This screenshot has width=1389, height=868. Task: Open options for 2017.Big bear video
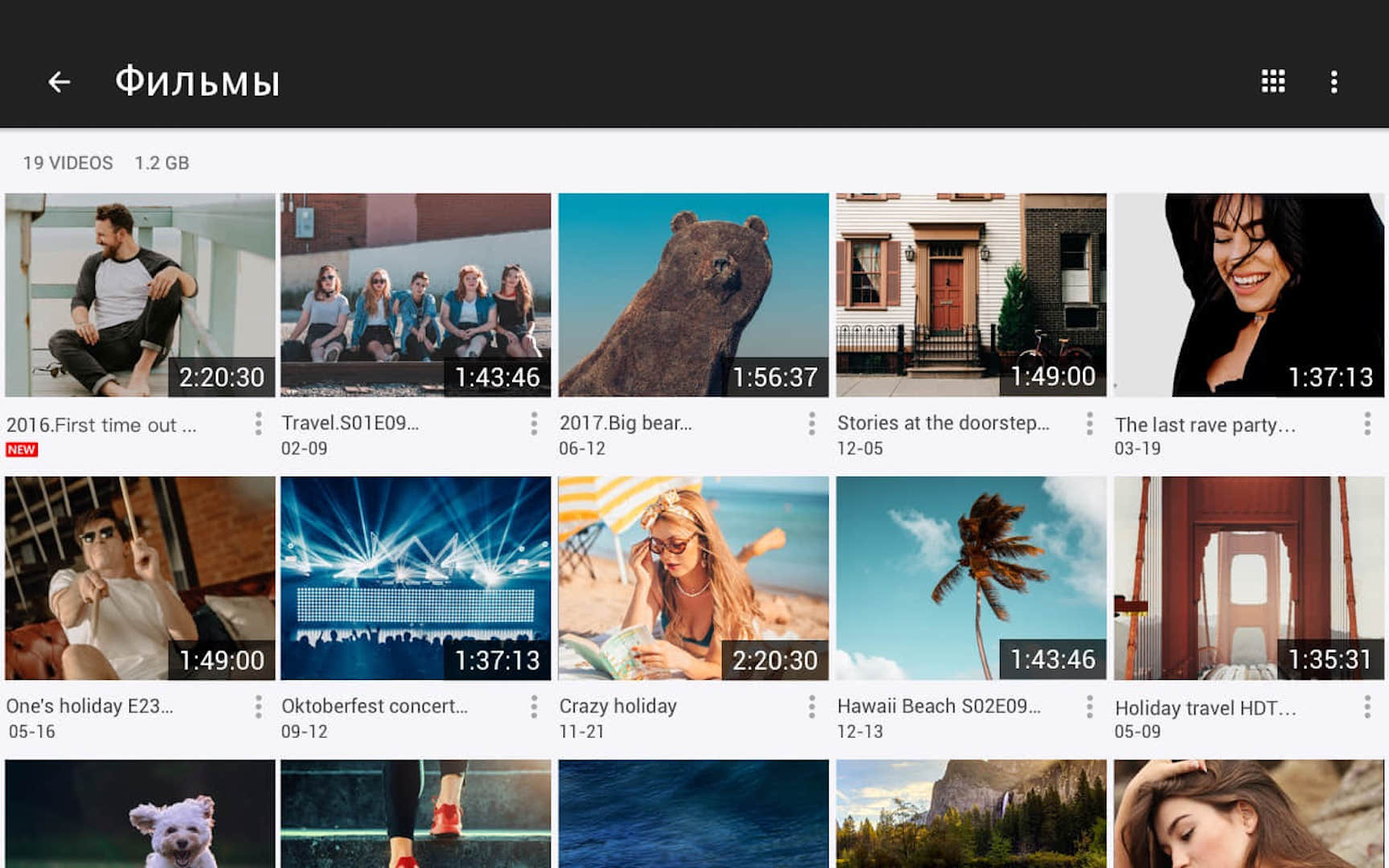812,424
